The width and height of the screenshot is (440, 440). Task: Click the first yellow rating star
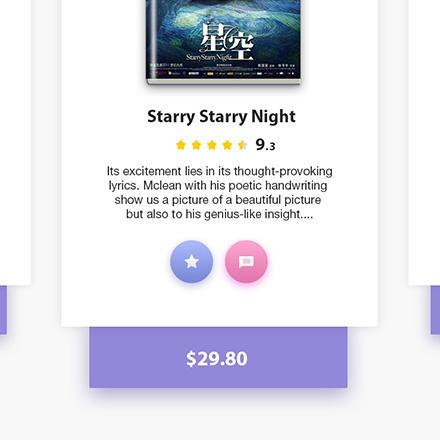click(181, 145)
